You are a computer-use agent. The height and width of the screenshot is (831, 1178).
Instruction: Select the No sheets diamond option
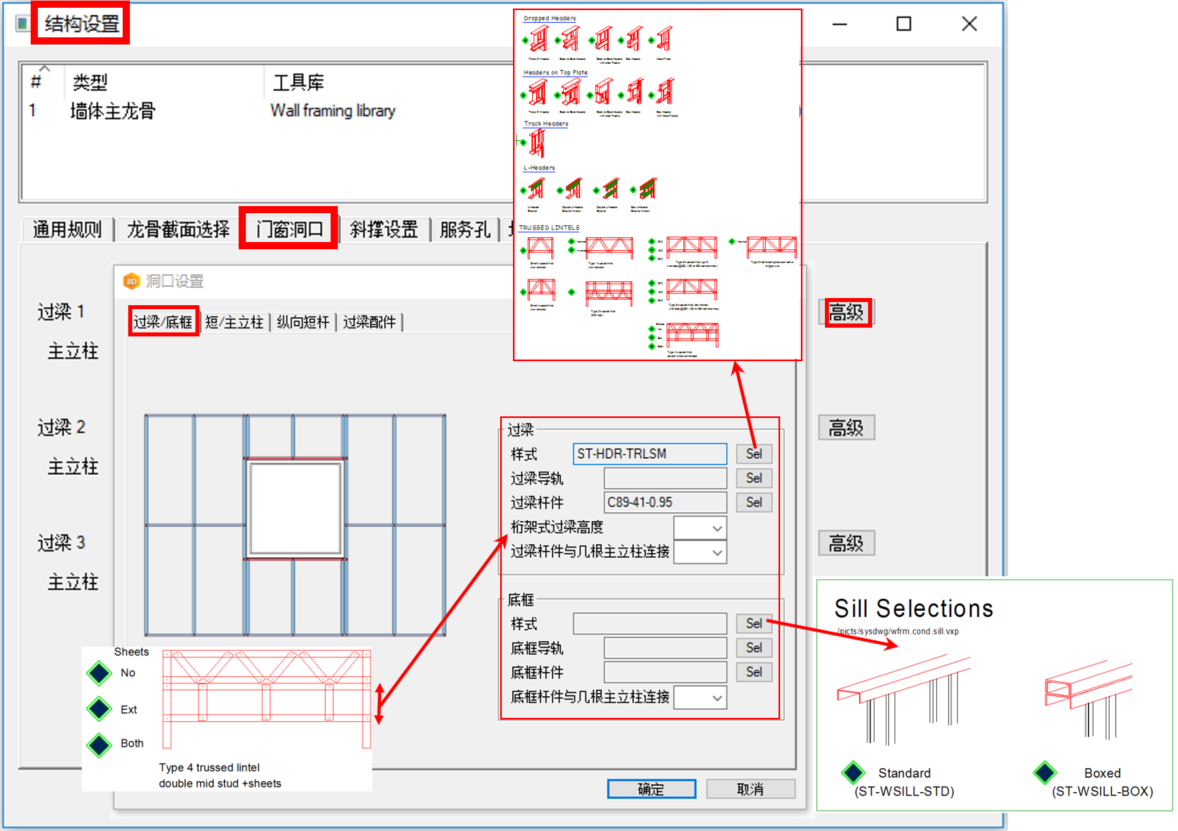pos(99,673)
